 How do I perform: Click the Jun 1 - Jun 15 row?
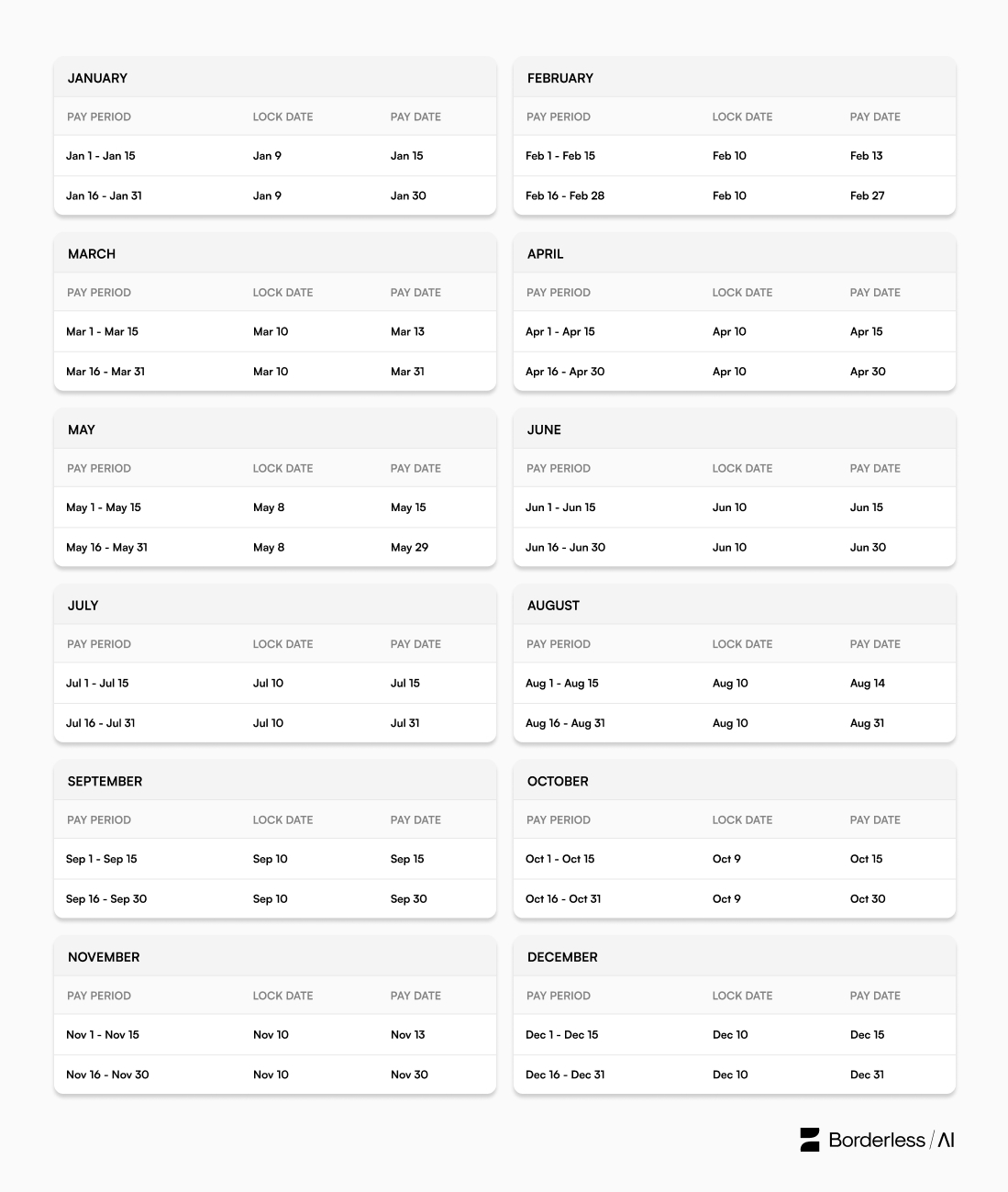[x=735, y=507]
